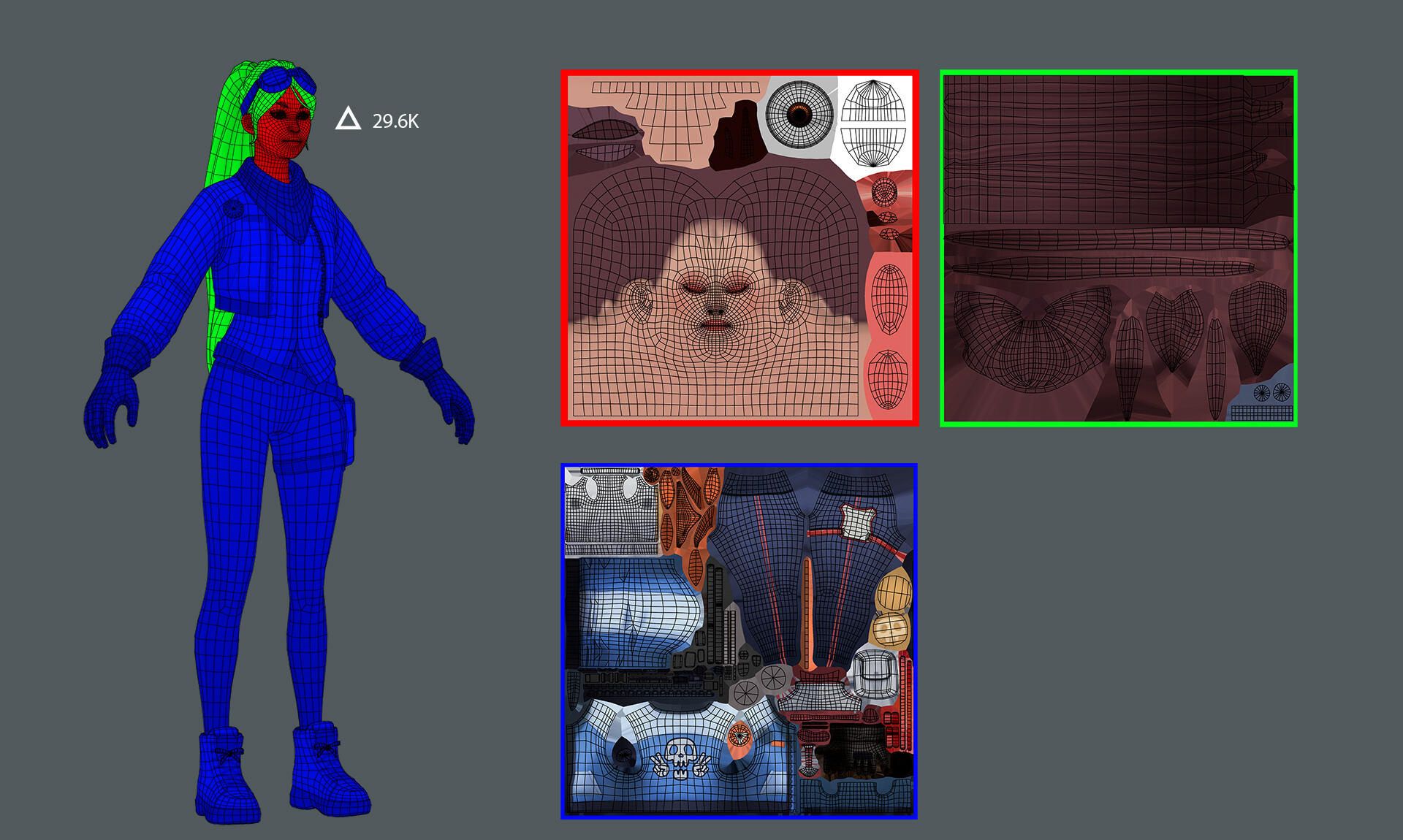Screen dimensions: 1403x840
Task: Open the blue-bordered clothing UV map
Action: [739, 641]
